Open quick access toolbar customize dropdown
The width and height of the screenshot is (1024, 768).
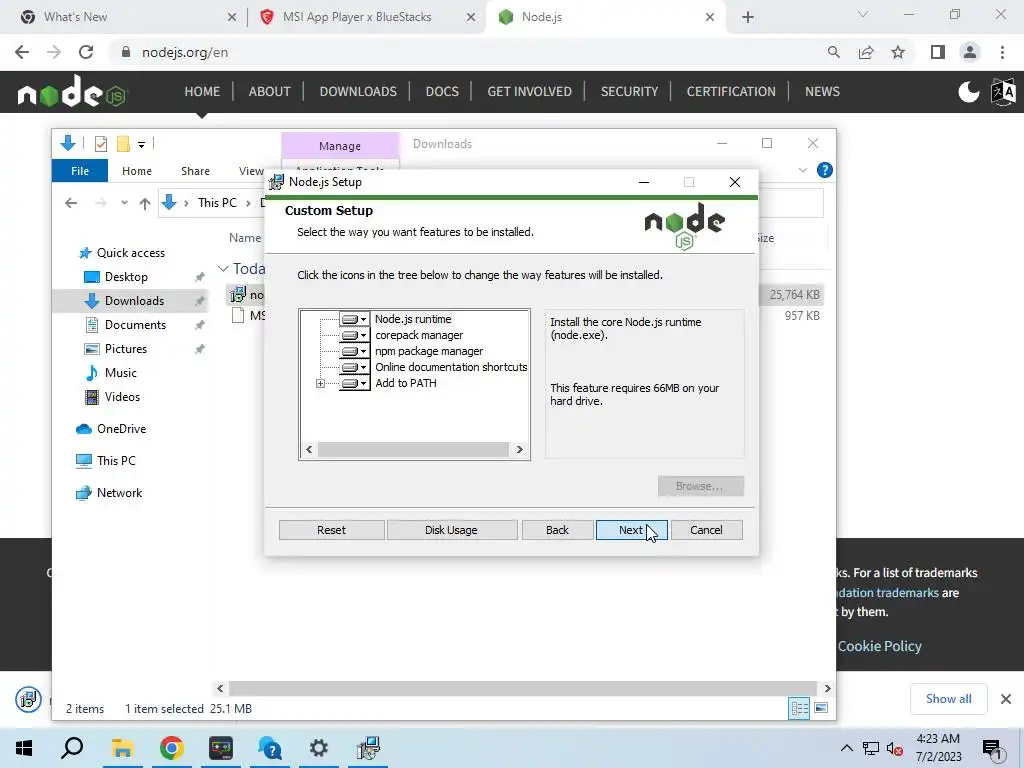141,144
